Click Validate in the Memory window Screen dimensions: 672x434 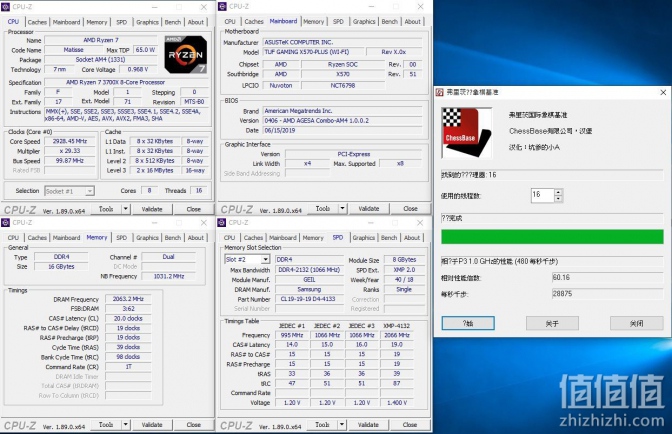pos(152,425)
